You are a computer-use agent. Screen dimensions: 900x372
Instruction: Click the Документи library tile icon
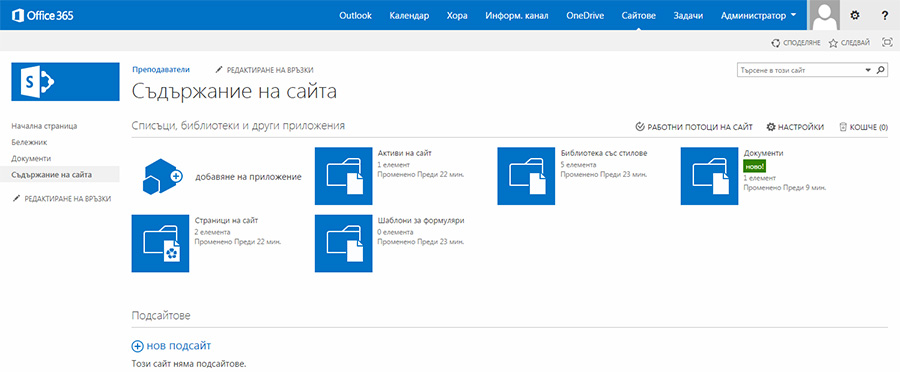709,176
